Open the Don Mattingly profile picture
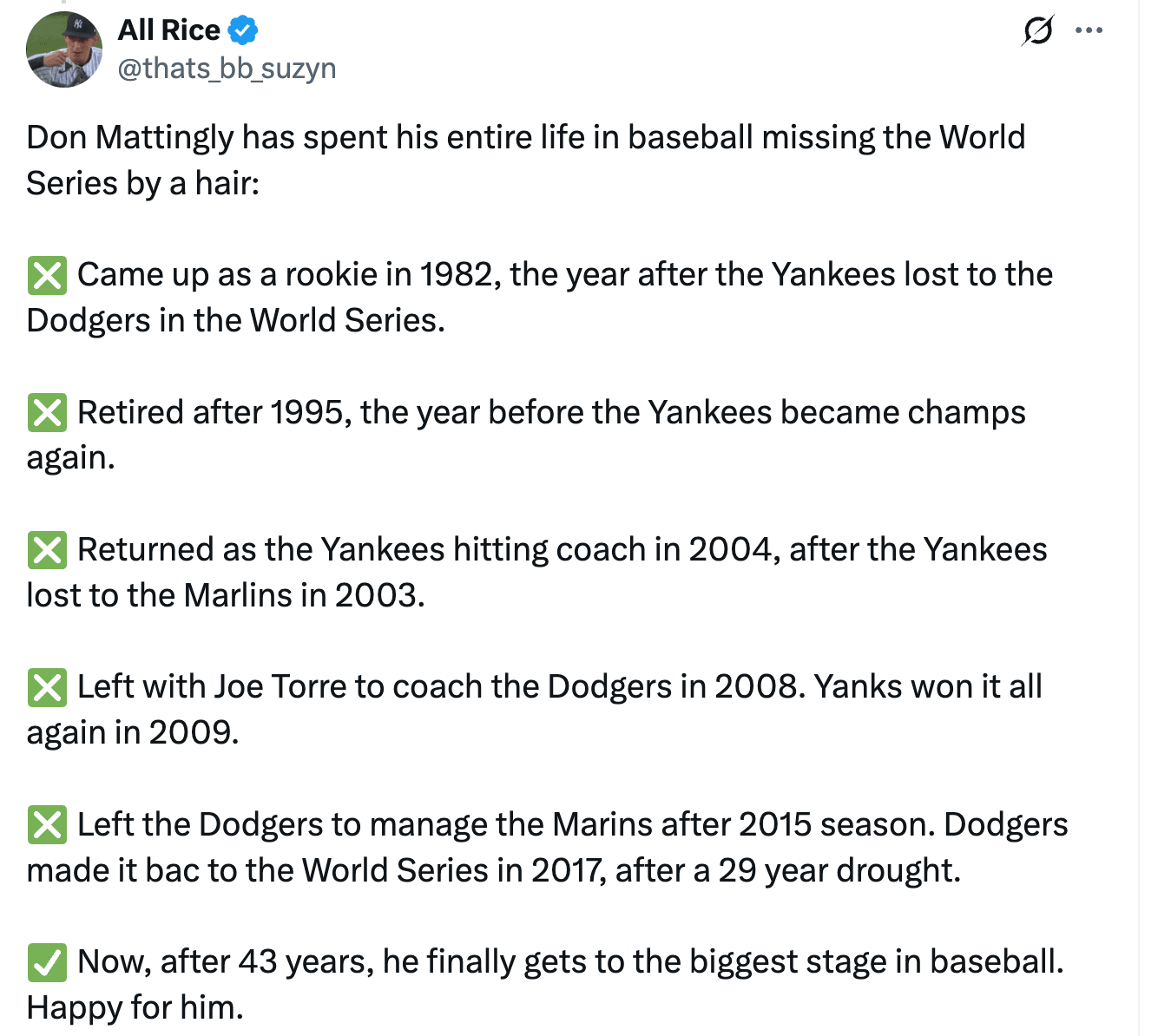Image resolution: width=1158 pixels, height=1036 pixels. coord(64,49)
